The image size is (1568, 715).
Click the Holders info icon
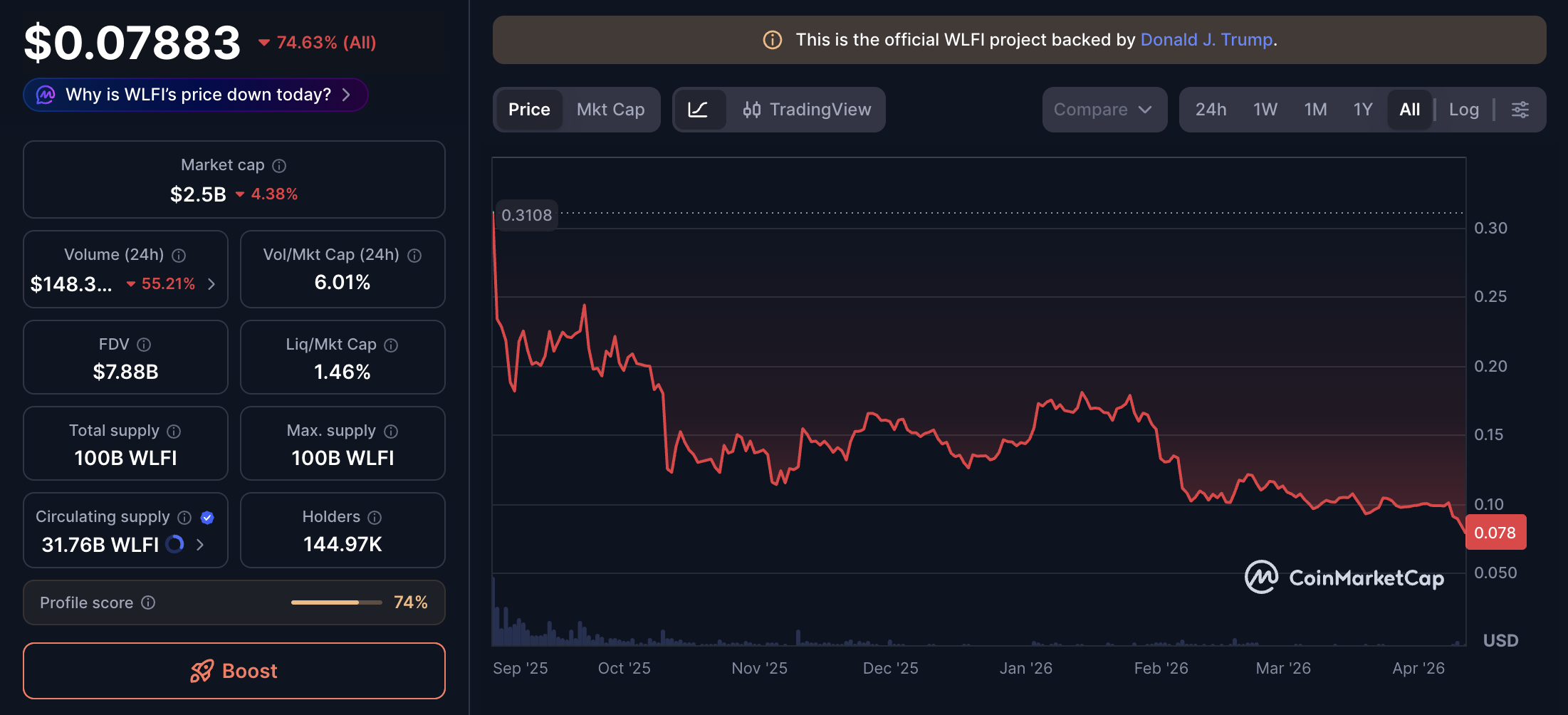point(375,517)
